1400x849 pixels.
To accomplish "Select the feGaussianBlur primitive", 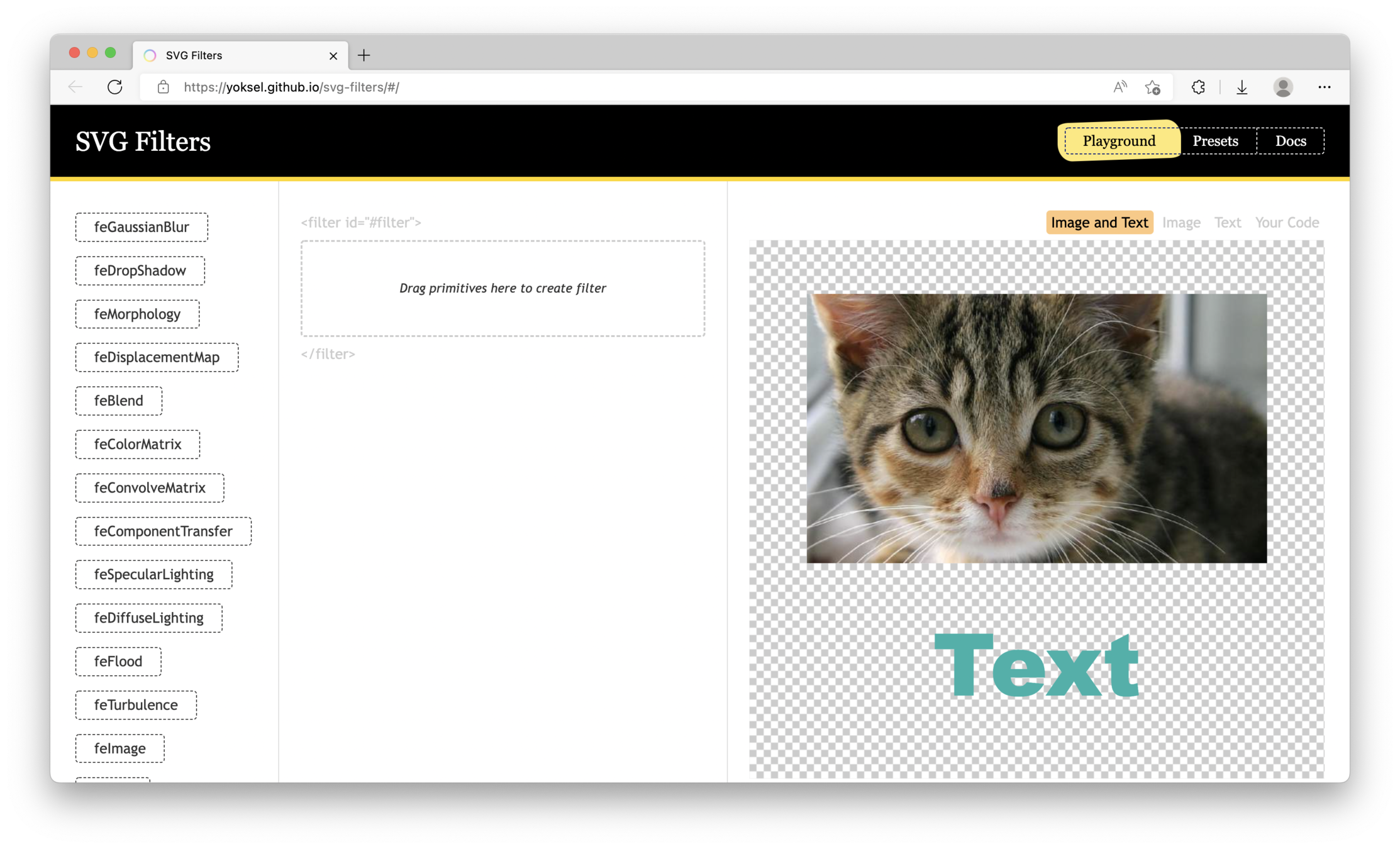I will [142, 227].
